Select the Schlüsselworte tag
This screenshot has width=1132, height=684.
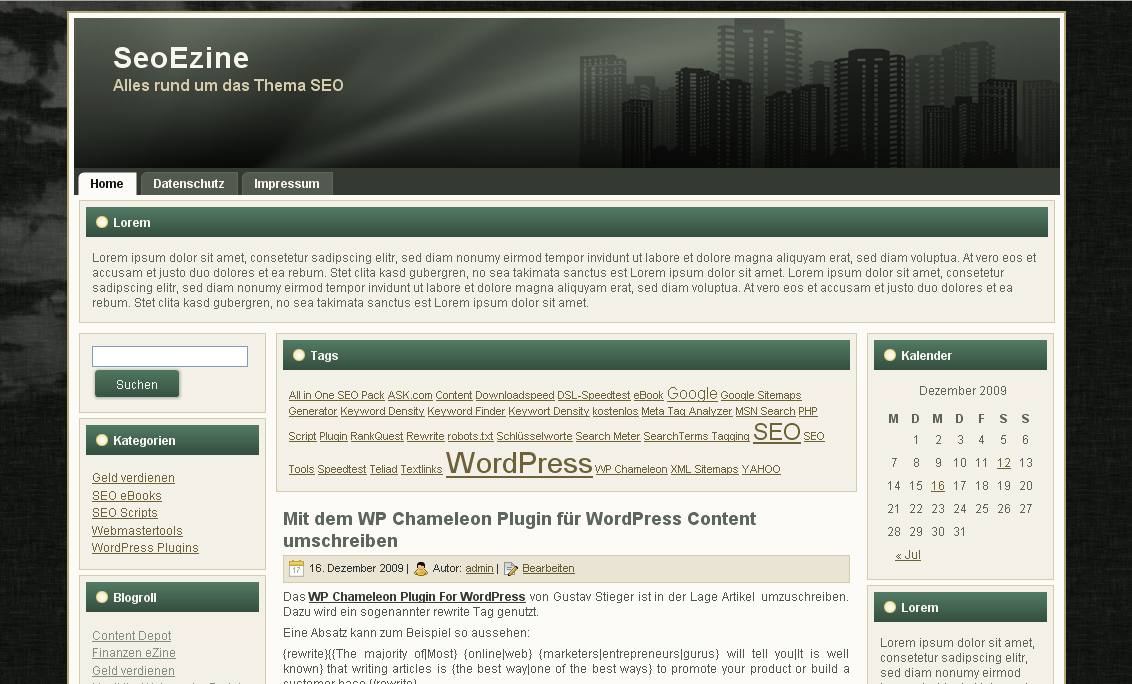tap(534, 436)
